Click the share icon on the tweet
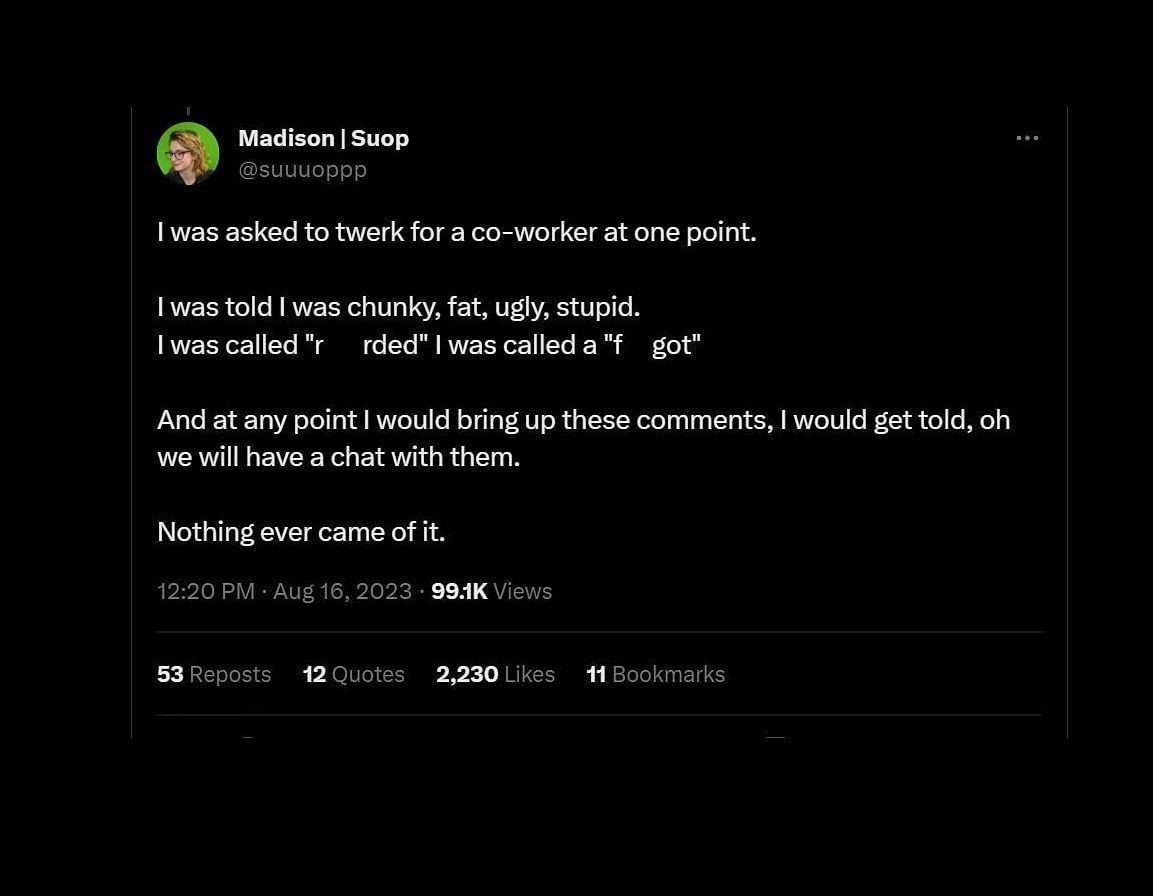 (x=950, y=741)
